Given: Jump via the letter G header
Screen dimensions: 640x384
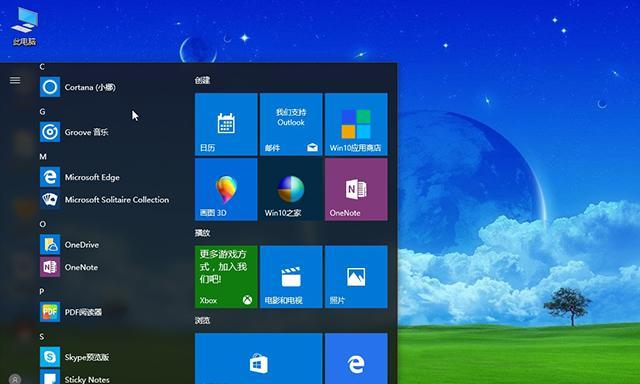Looking at the screenshot, I should [x=42, y=111].
